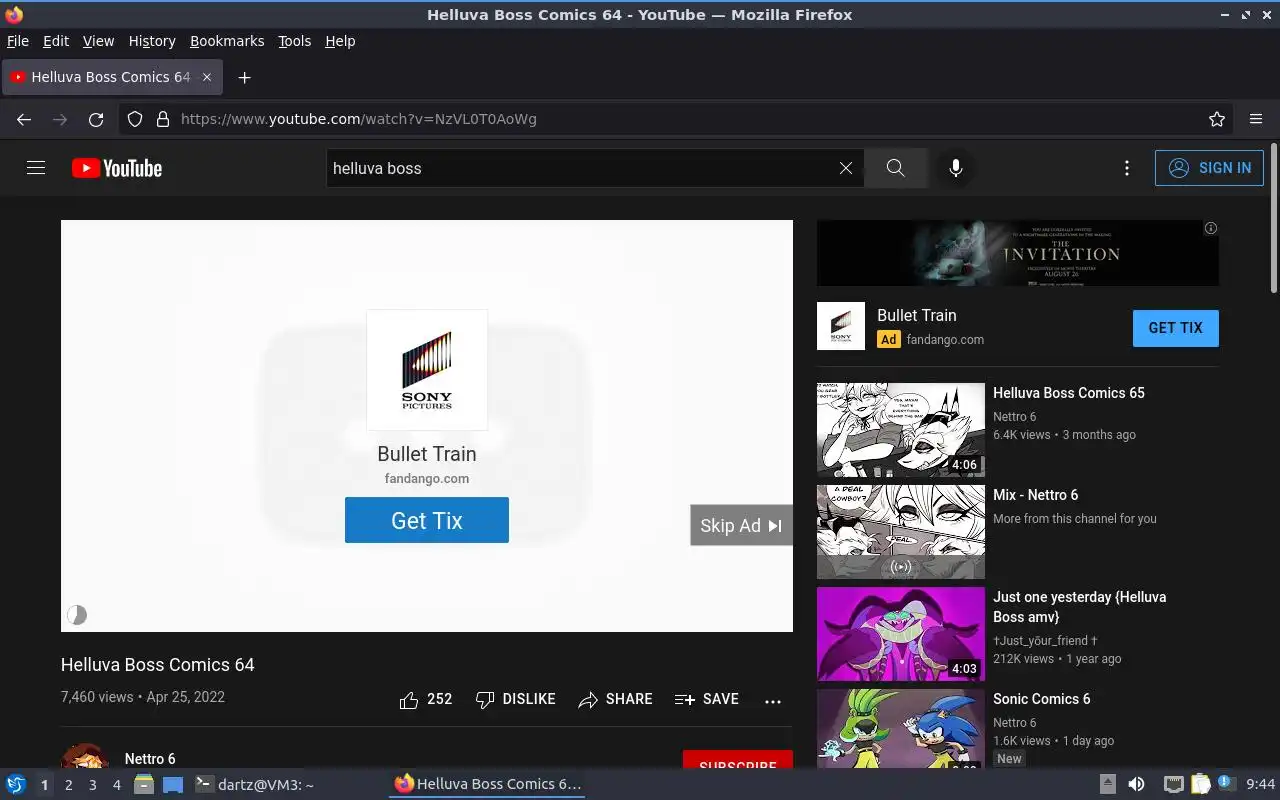Open YouTube settings three-dot menu
Screen dimensions: 1280x800
(x=1127, y=168)
